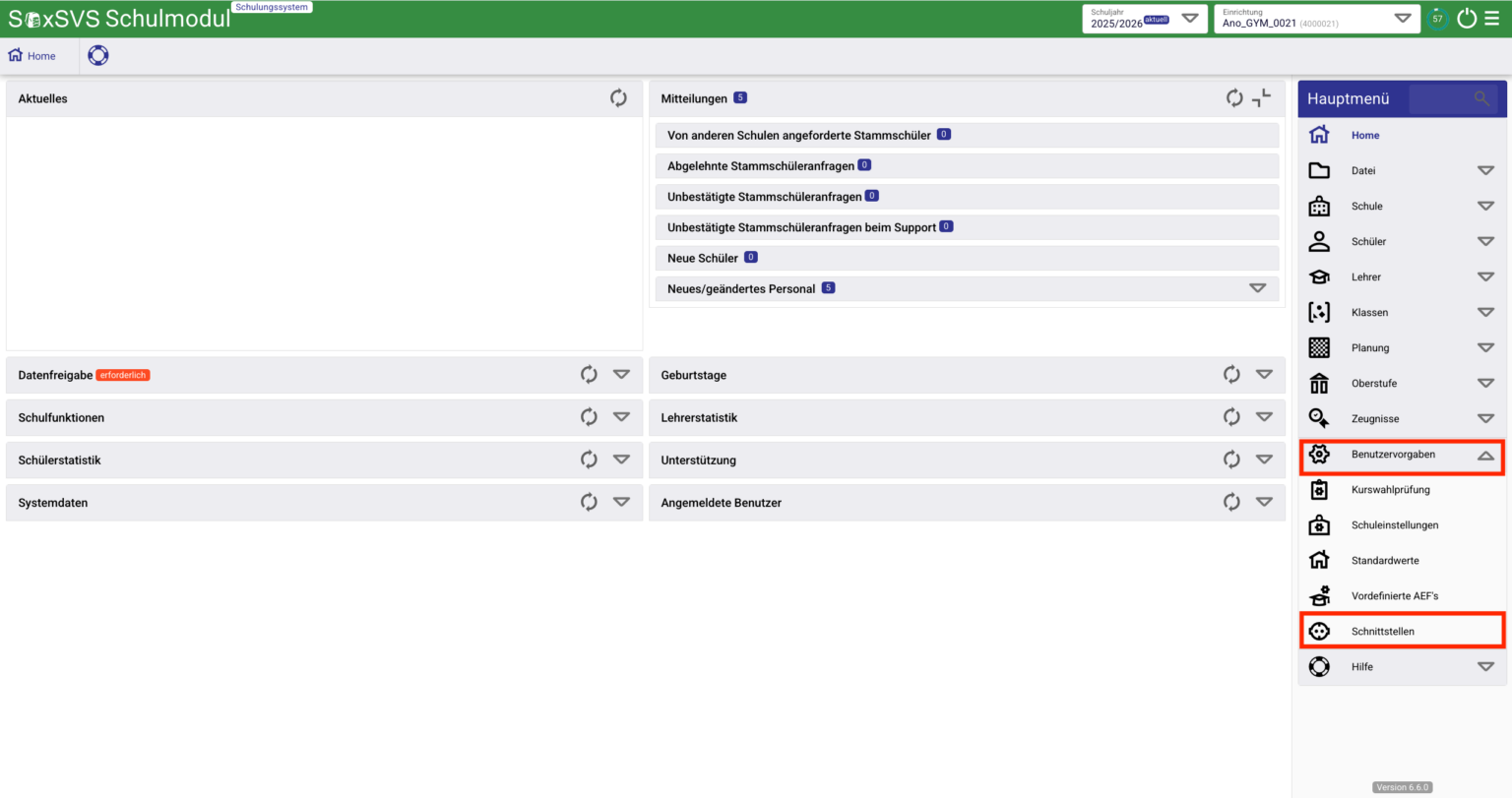Collapse the Mitteilungen panel with minimize icon
Viewport: 1512px width, 798px height.
tap(1261, 97)
